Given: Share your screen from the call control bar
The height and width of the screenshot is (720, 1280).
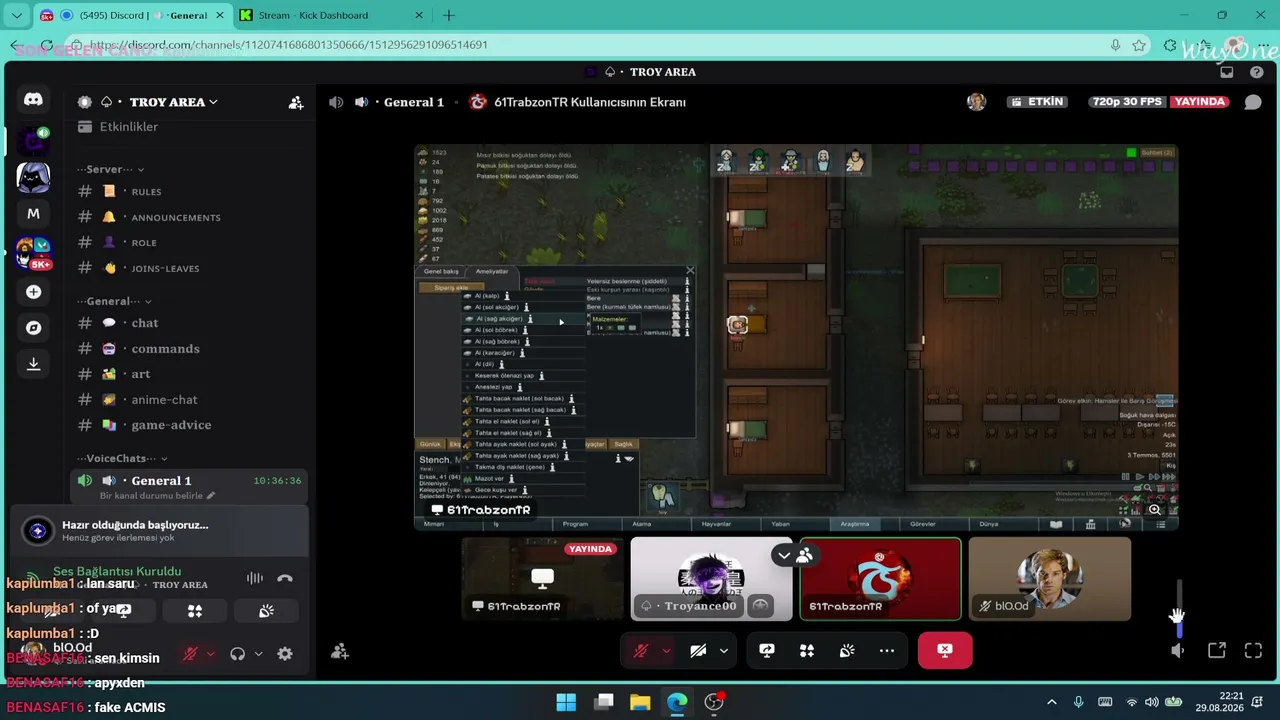Looking at the screenshot, I should 767,651.
